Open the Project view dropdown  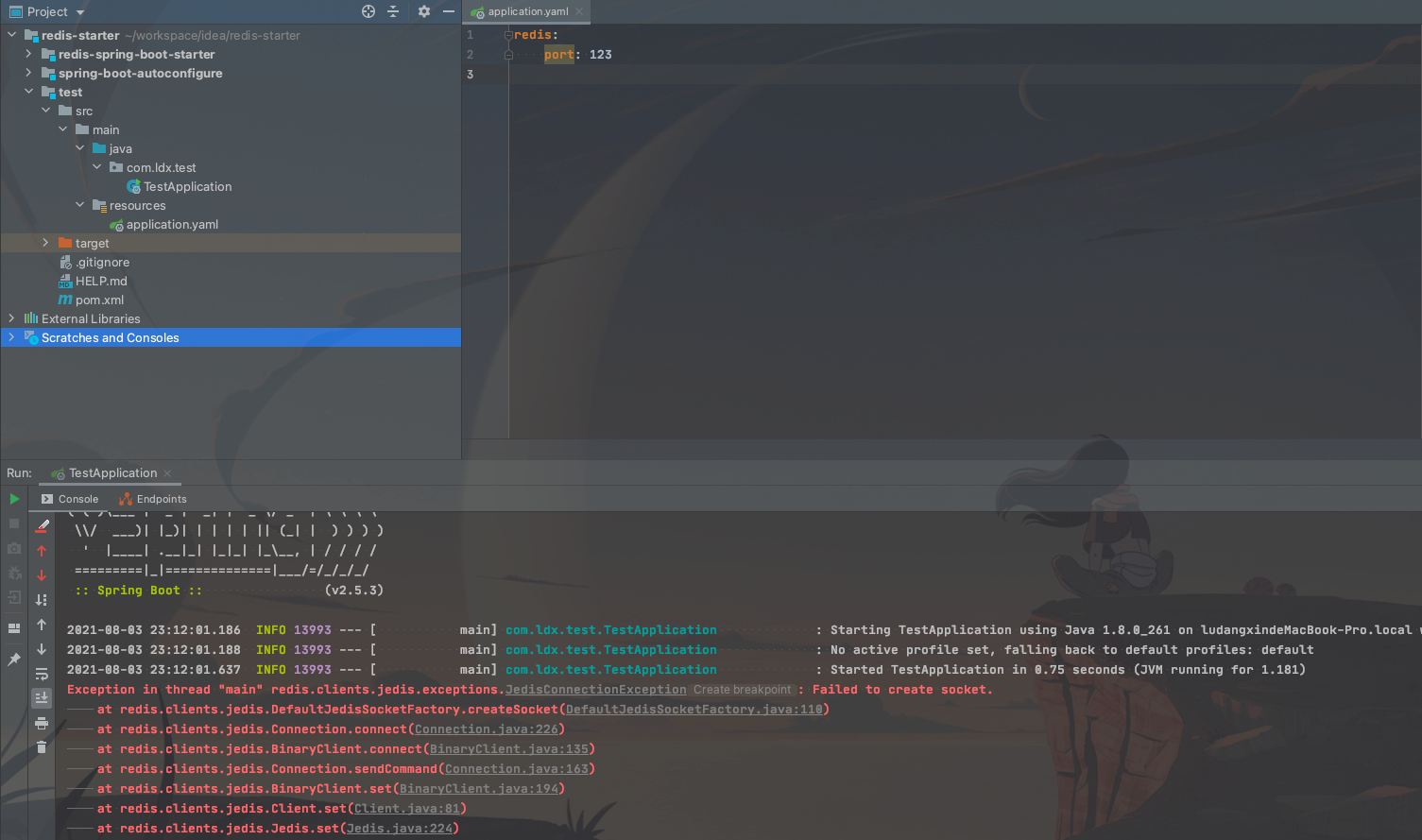point(80,12)
